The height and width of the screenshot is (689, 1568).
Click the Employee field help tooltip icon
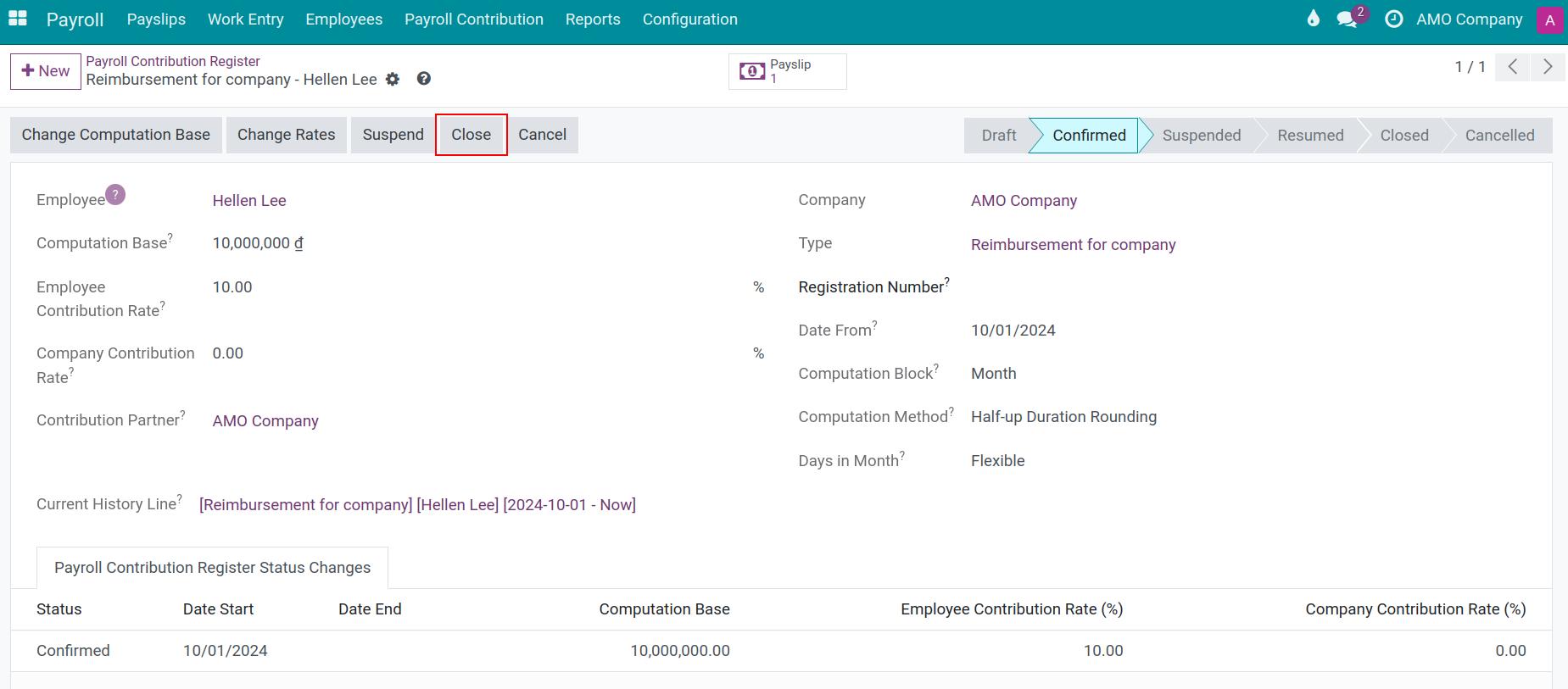coord(115,195)
